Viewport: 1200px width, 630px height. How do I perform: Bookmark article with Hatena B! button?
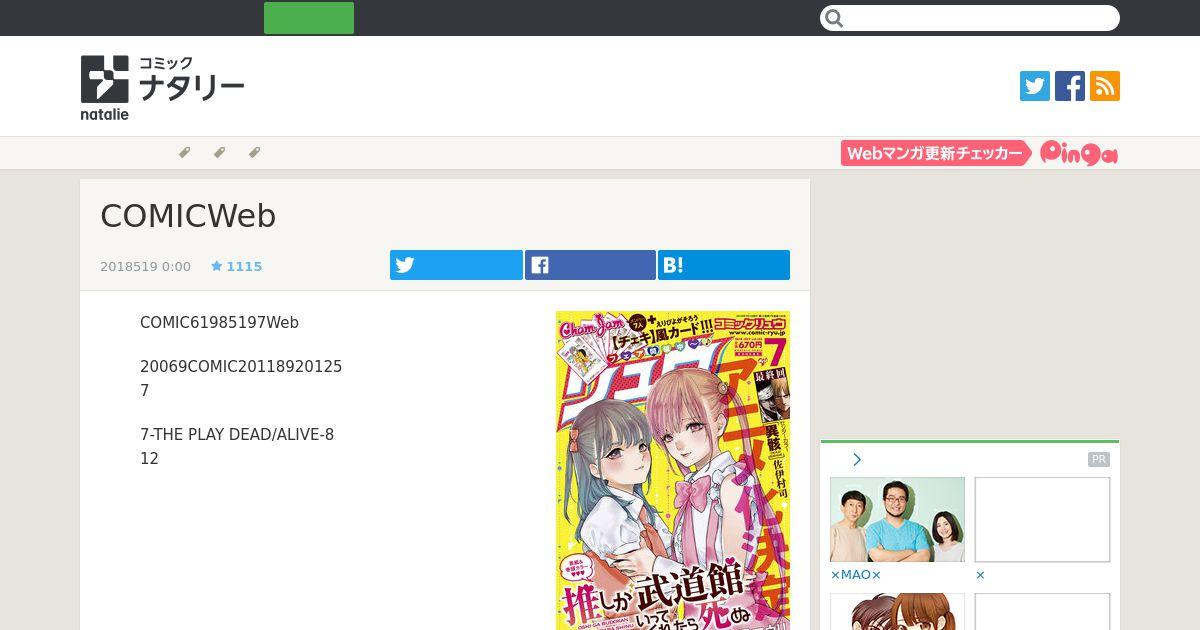[724, 265]
